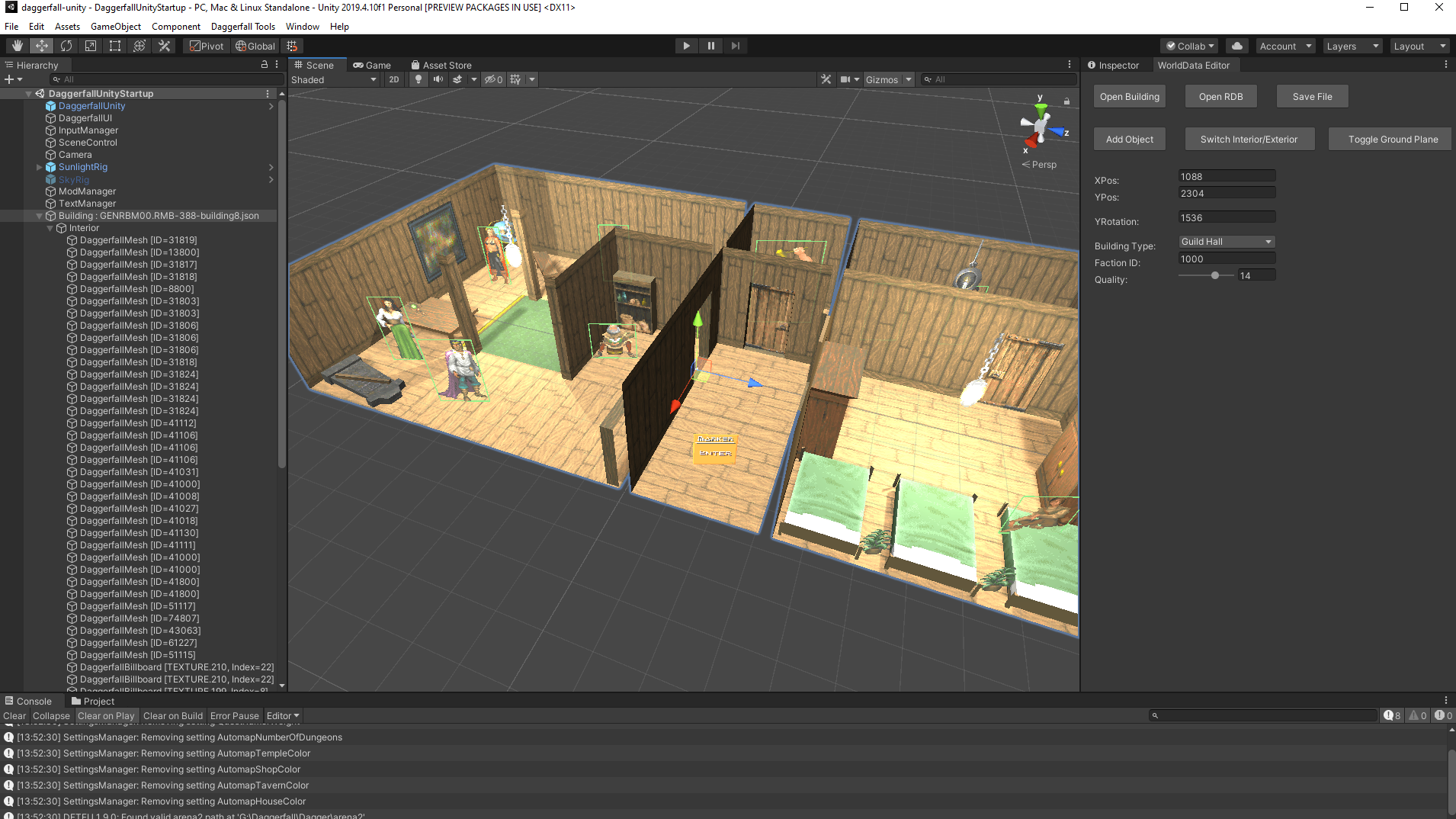Start Play mode
This screenshot has width=1456, height=819.
[x=686, y=46]
